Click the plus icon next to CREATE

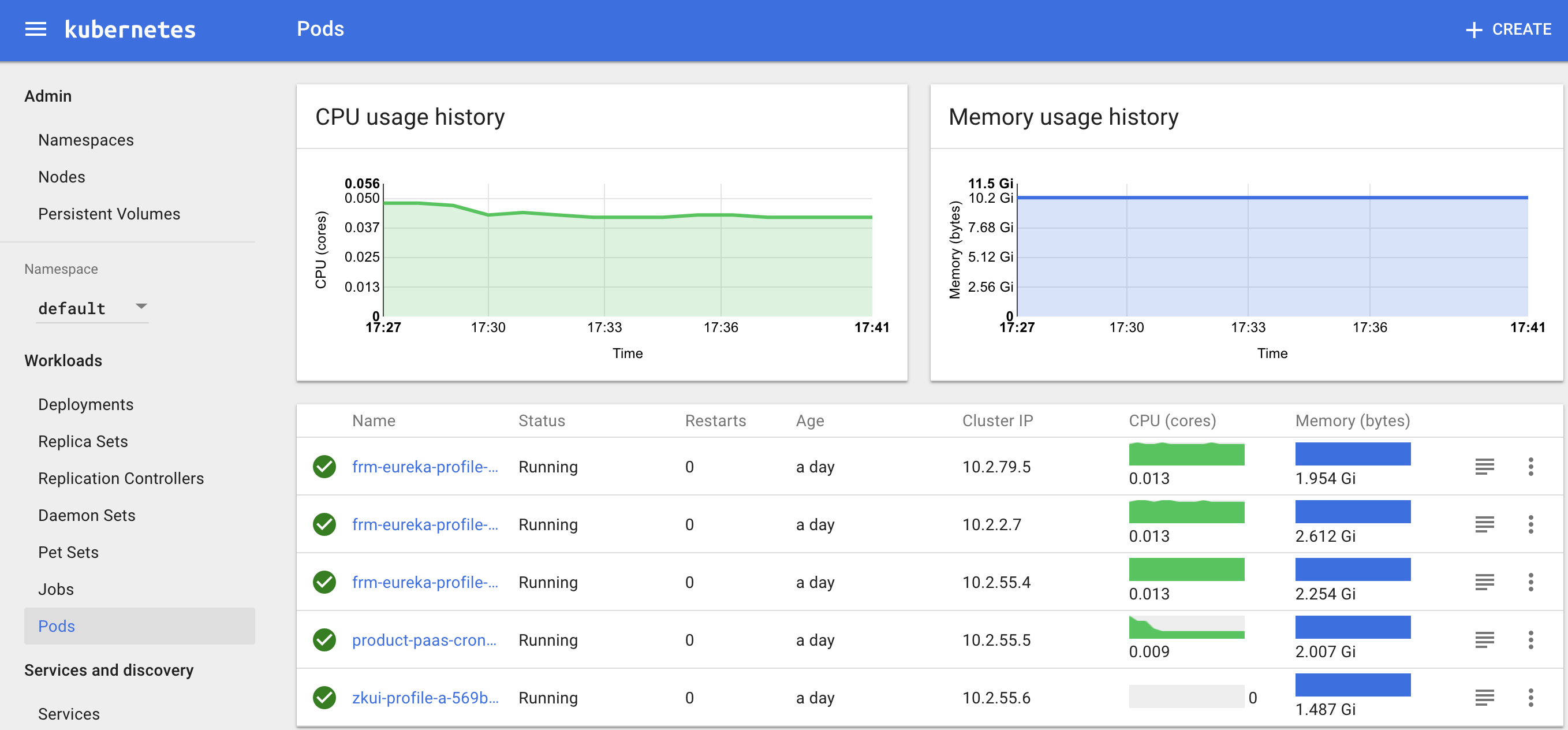click(1474, 29)
